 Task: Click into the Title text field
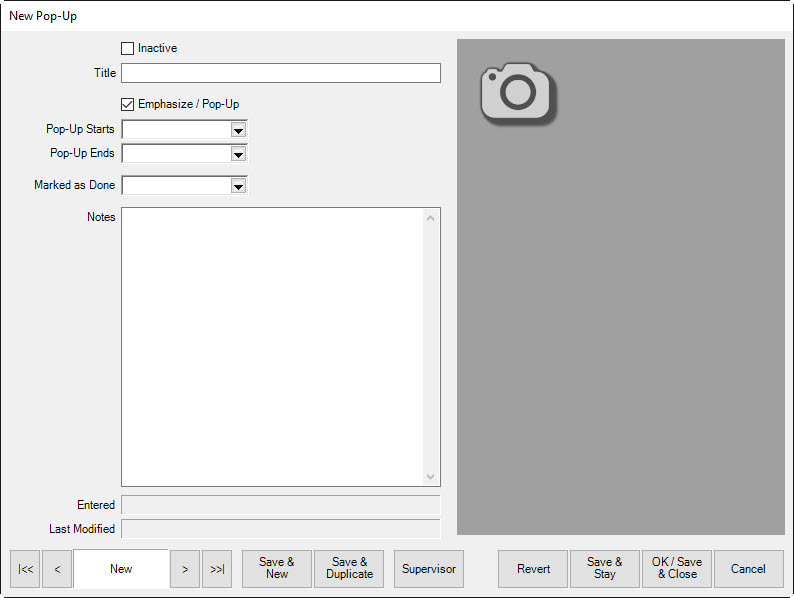pyautogui.click(x=280, y=73)
